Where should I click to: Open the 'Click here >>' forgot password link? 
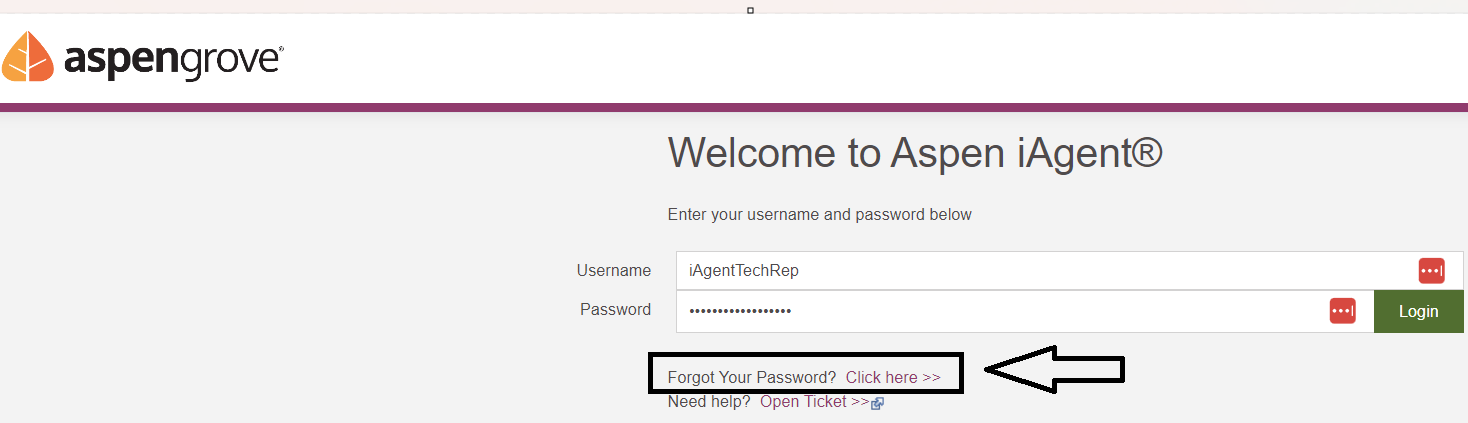click(x=893, y=377)
